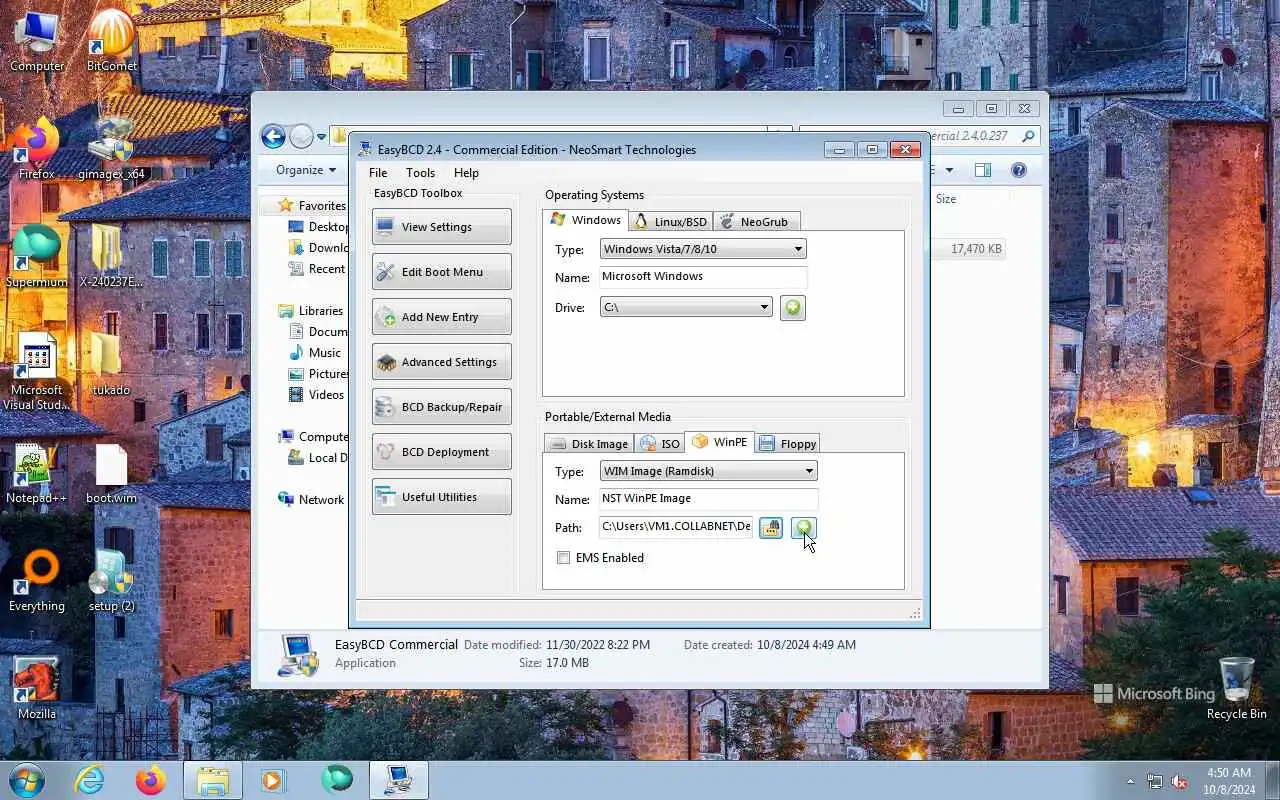Viewport: 1280px width, 800px height.
Task: Switch to the NeoGrub tab
Action: [755, 222]
